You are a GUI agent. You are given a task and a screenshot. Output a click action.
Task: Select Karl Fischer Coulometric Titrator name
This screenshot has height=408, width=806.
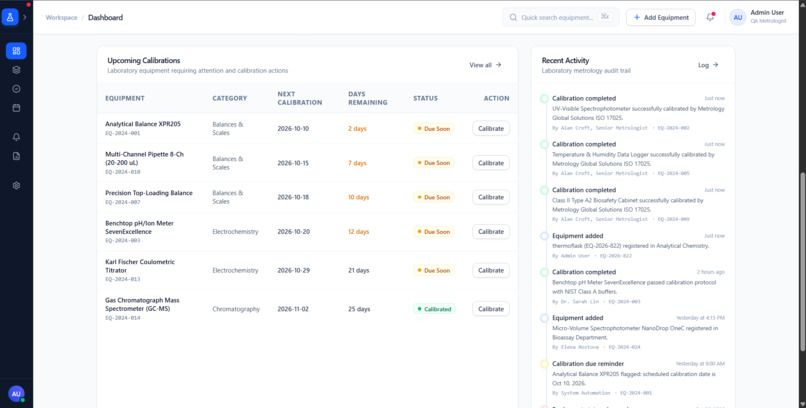coord(140,266)
